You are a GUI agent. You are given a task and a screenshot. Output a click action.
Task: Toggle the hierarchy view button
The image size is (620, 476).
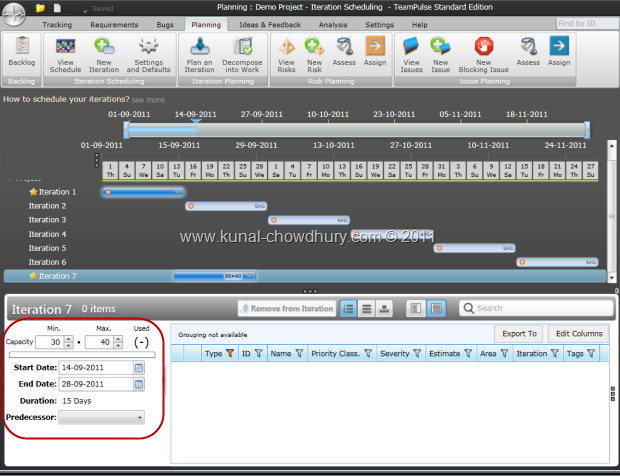pyautogui.click(x=384, y=308)
